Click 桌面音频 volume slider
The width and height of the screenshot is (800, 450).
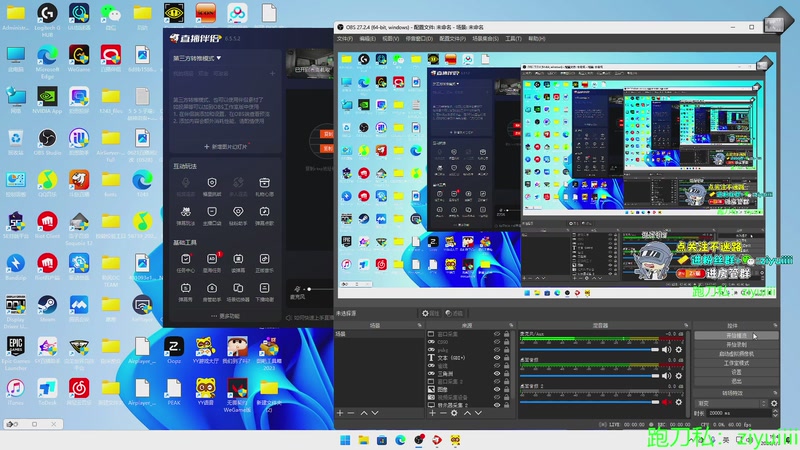589,376
